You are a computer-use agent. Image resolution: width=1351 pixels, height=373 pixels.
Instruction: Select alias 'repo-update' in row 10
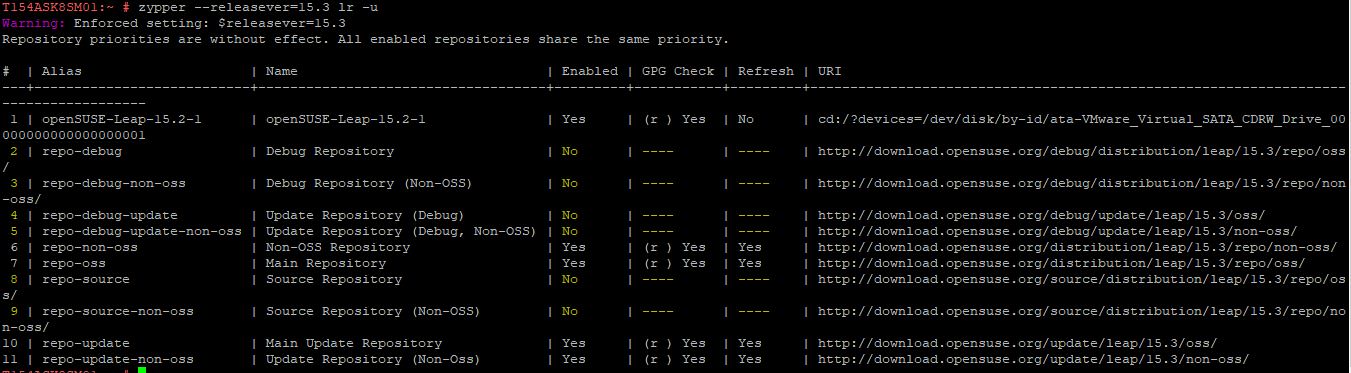(x=85, y=343)
